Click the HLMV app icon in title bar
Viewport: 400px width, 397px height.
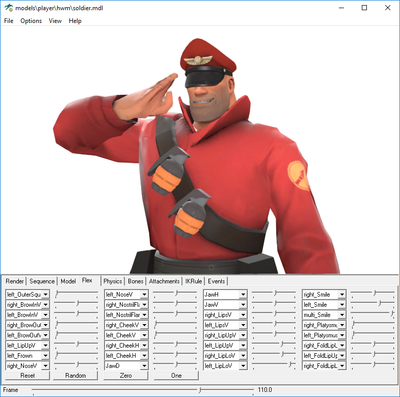click(8, 7)
